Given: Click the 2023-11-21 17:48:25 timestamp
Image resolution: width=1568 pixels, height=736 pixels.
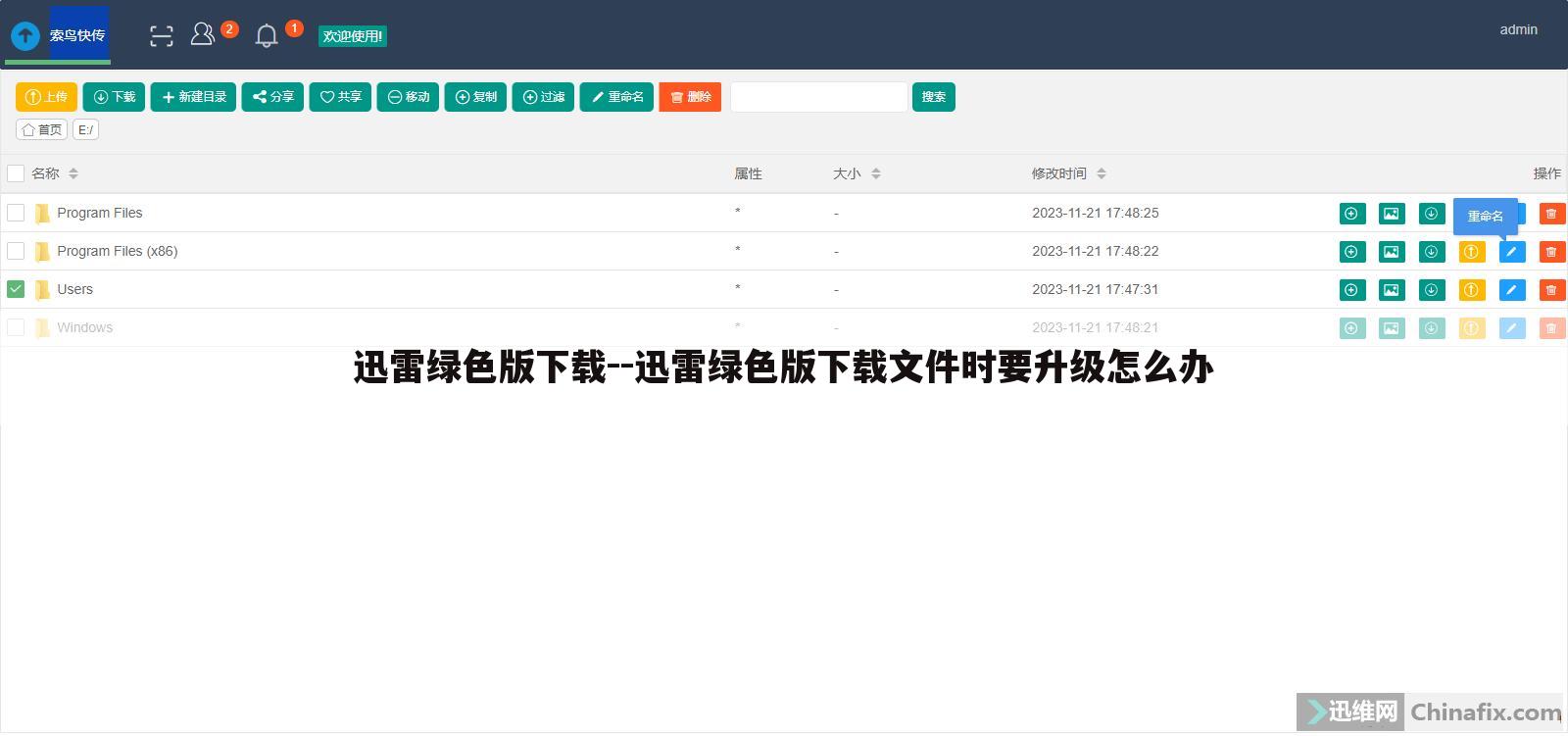Looking at the screenshot, I should (x=1095, y=213).
